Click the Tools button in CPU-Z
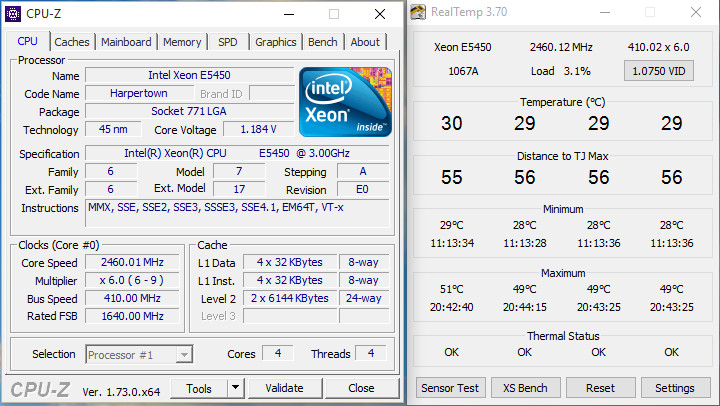The height and width of the screenshot is (406, 720). tap(199, 389)
